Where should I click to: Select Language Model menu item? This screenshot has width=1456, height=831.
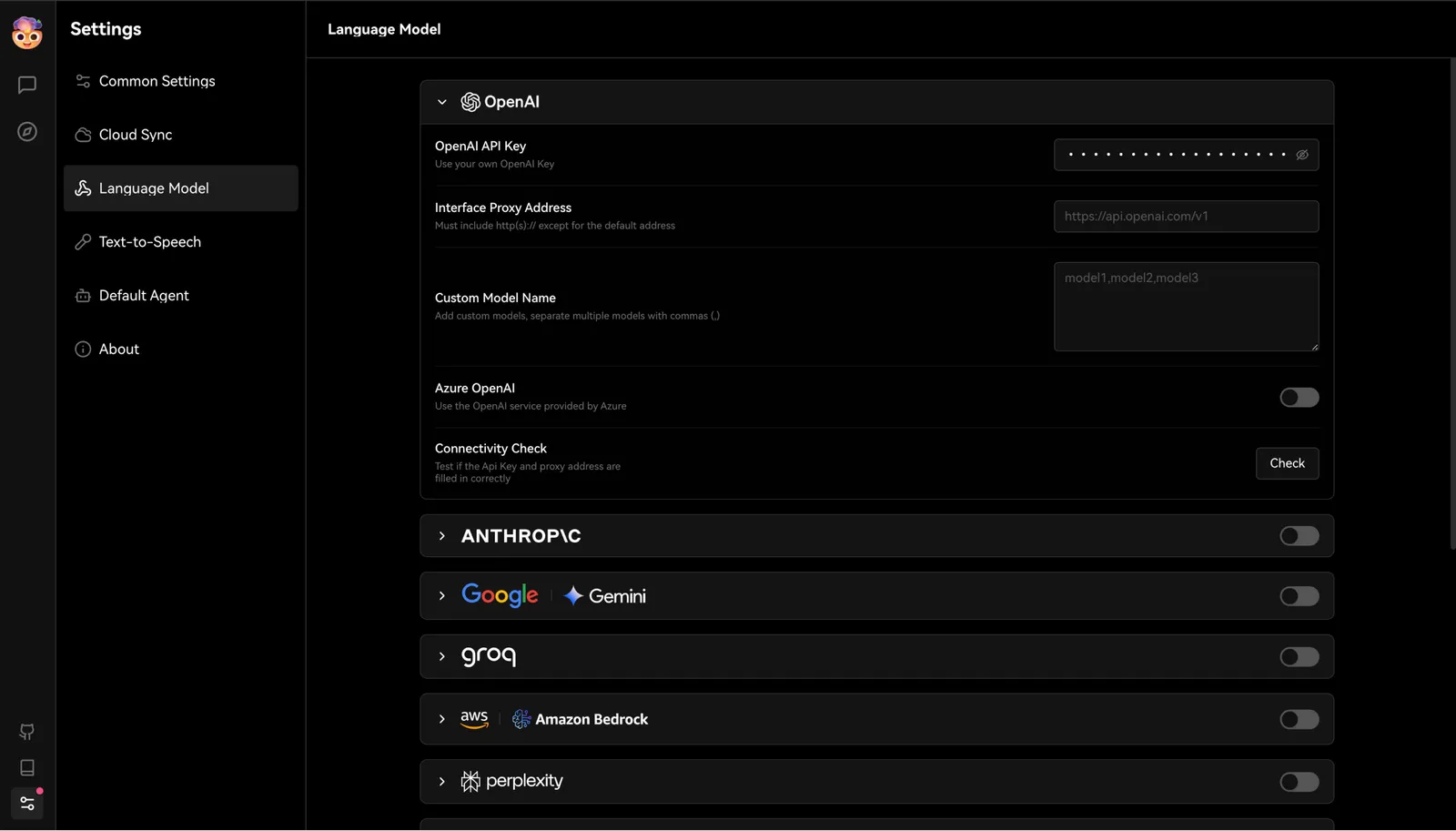181,188
